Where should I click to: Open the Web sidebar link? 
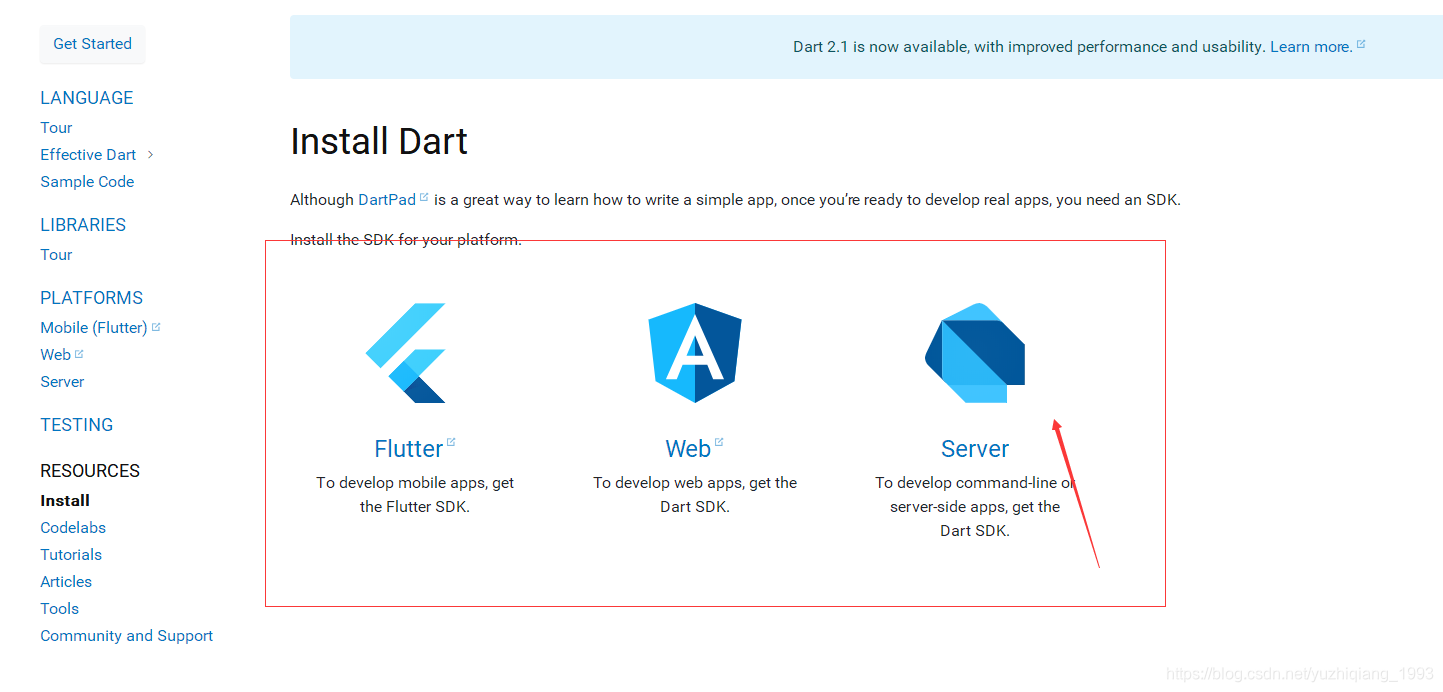point(55,355)
